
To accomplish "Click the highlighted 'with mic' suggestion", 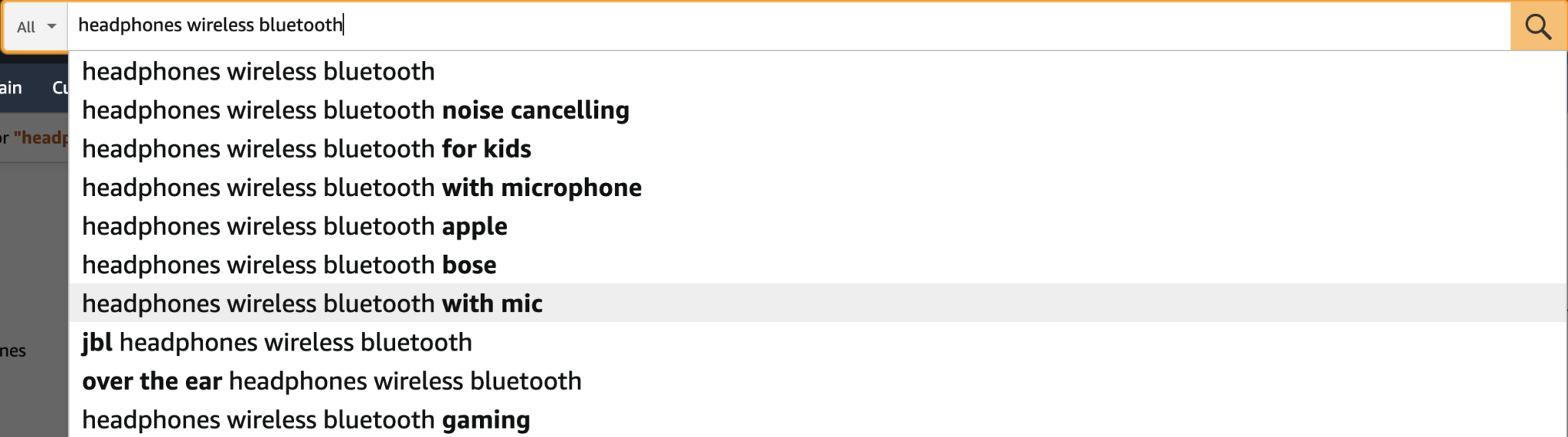I will (x=817, y=303).
